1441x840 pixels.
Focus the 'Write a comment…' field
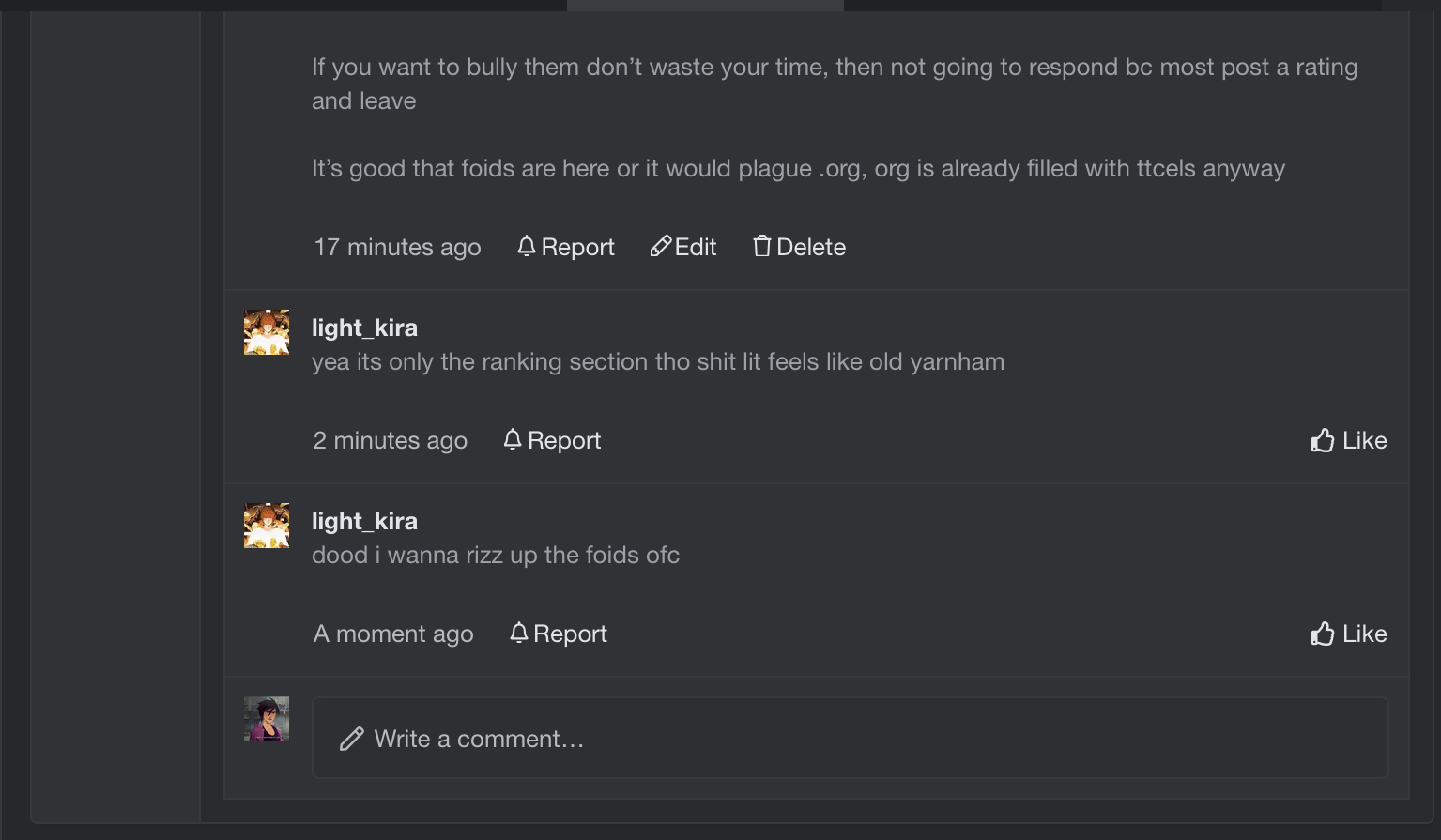point(850,739)
